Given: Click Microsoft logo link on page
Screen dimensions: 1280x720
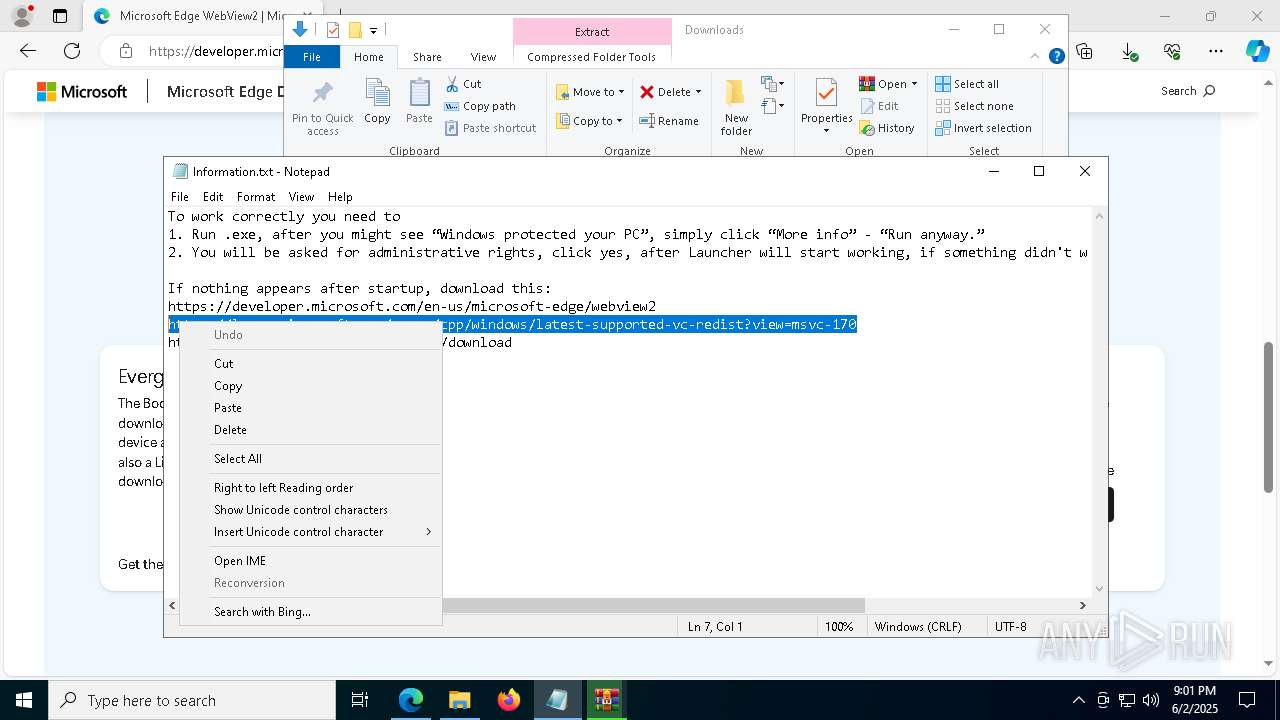Looking at the screenshot, I should (x=82, y=91).
